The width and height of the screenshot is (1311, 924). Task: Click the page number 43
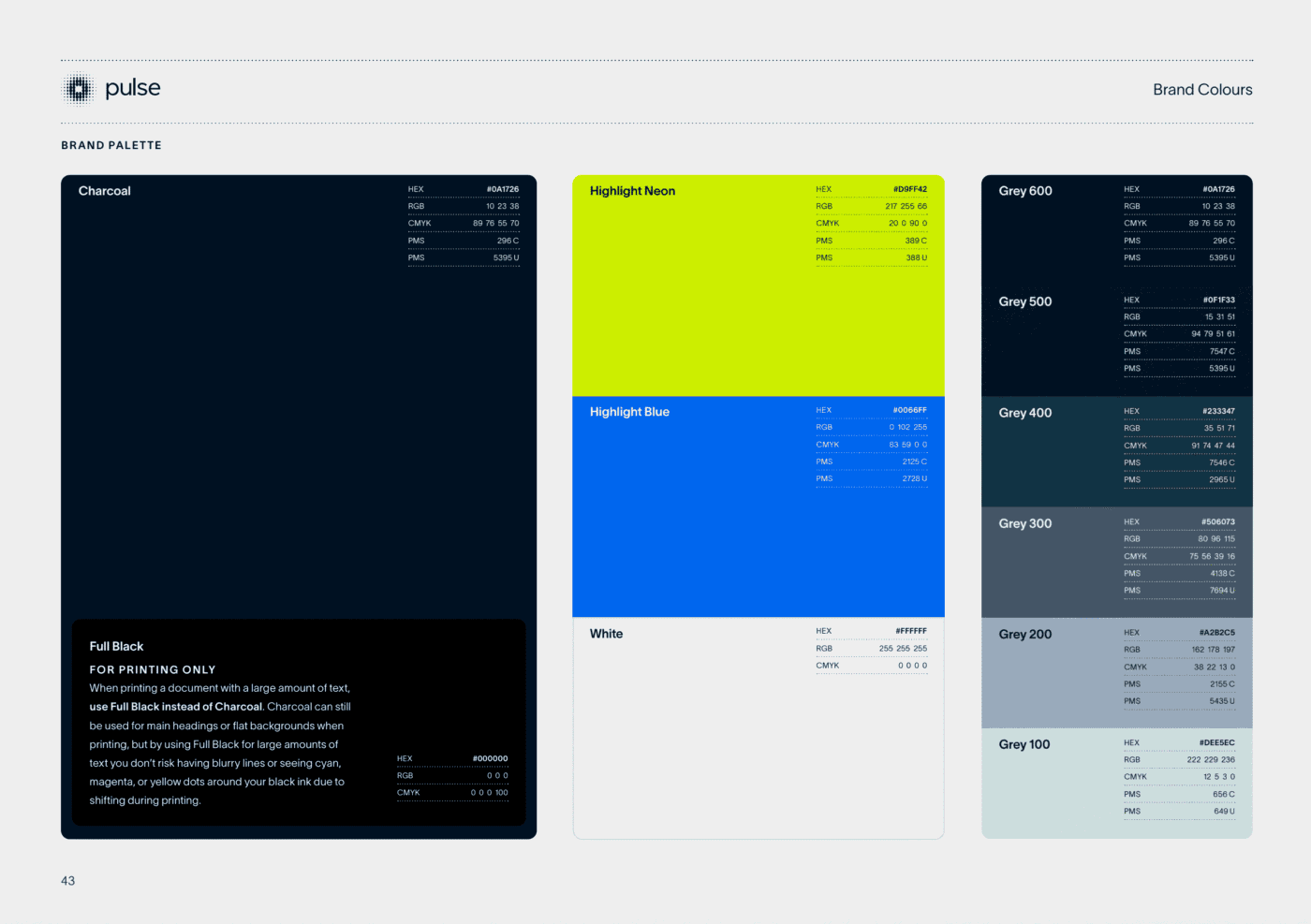tap(67, 881)
